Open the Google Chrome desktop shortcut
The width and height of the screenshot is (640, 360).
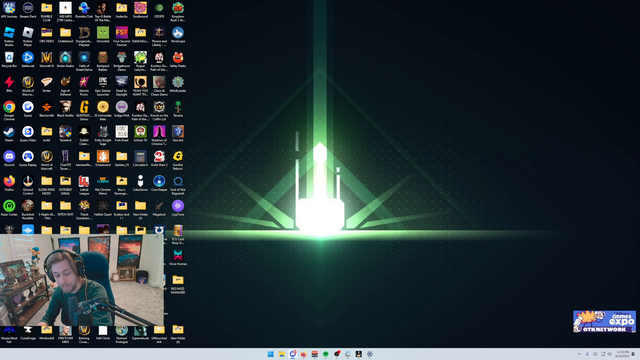tap(9, 111)
